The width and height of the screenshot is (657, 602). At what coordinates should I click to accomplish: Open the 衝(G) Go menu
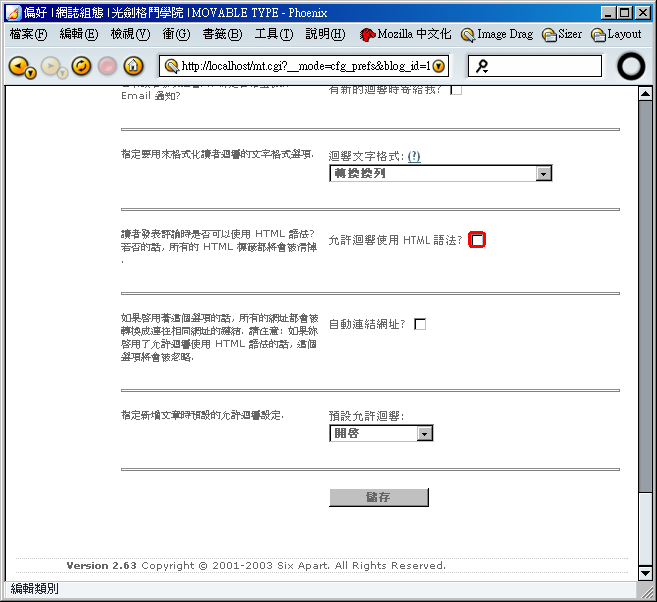click(x=176, y=34)
